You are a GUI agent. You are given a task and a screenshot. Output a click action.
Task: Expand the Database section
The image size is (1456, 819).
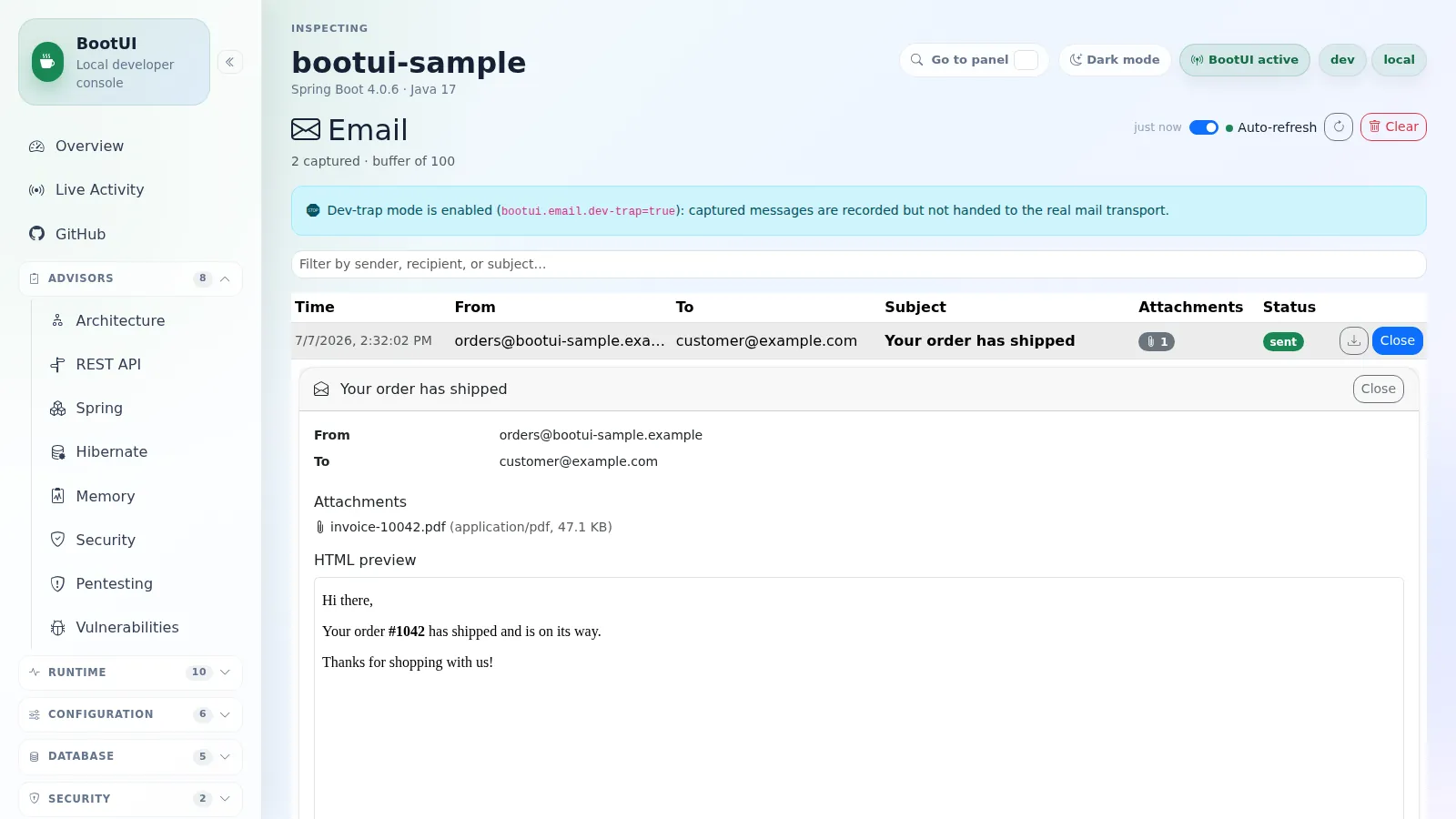pyautogui.click(x=130, y=756)
